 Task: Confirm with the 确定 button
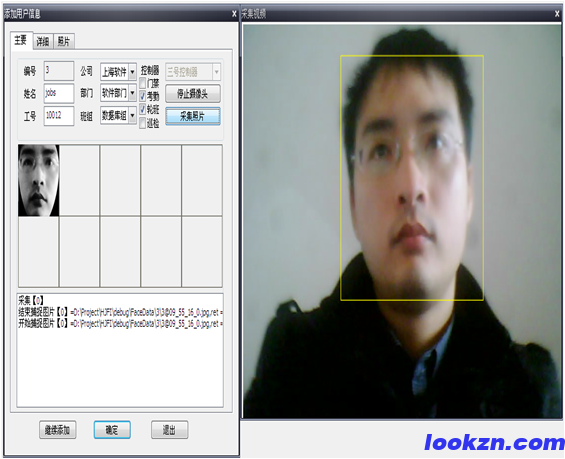(112, 429)
